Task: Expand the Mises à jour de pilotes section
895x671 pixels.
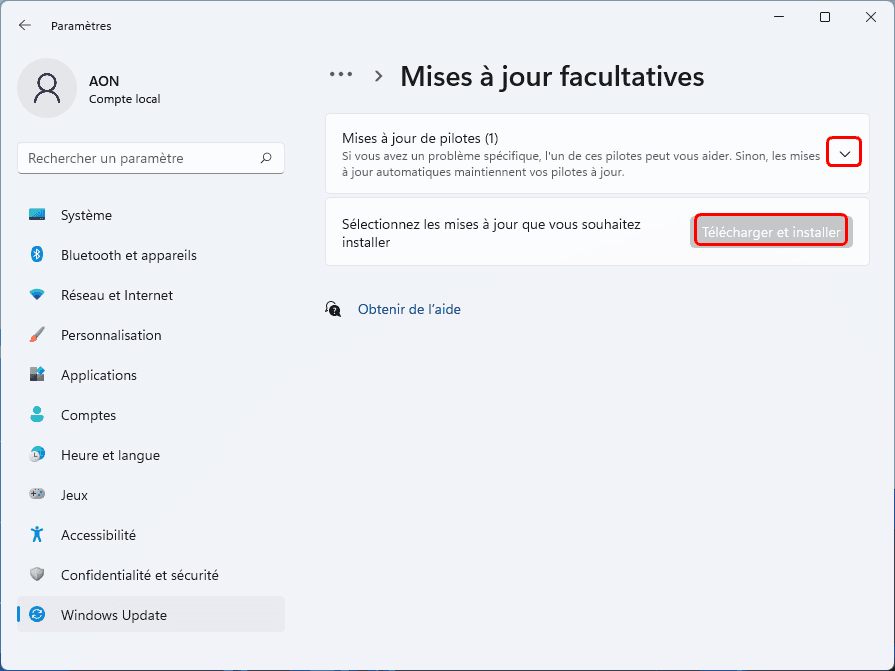Action: [845, 153]
